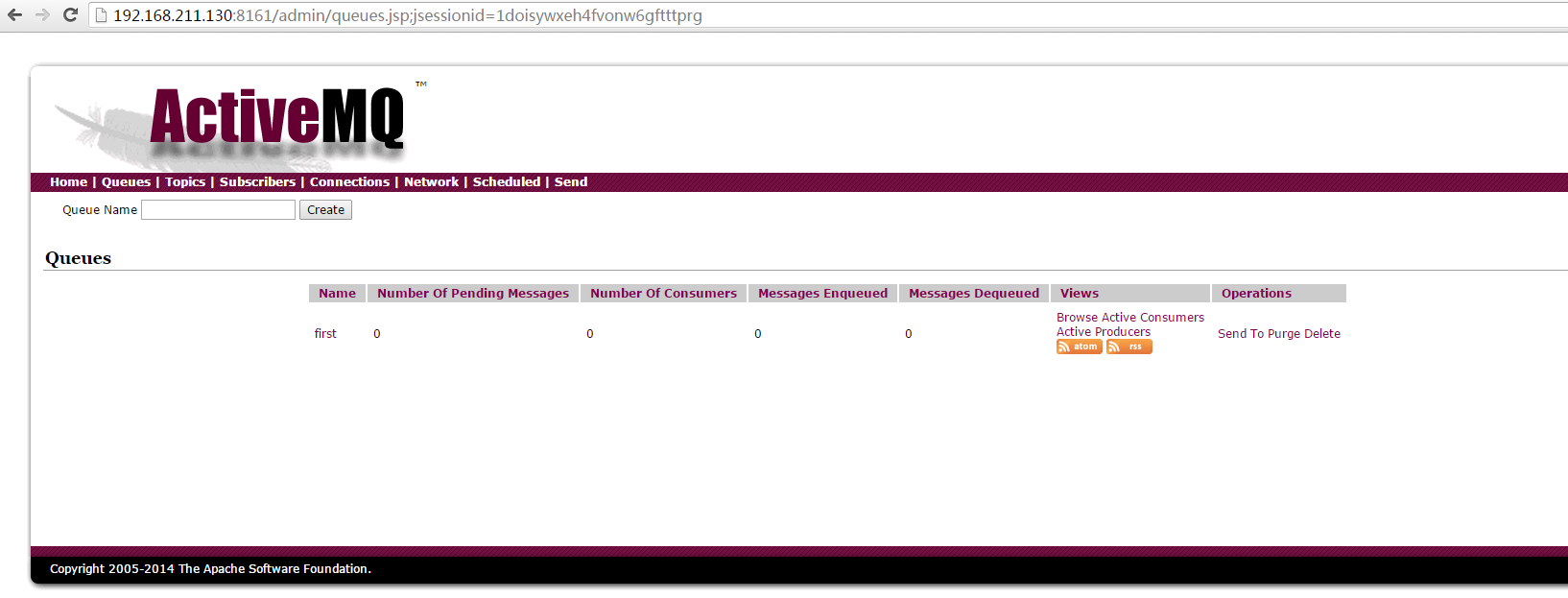Click the browser forward arrow
1568x598 pixels.
pyautogui.click(x=42, y=15)
